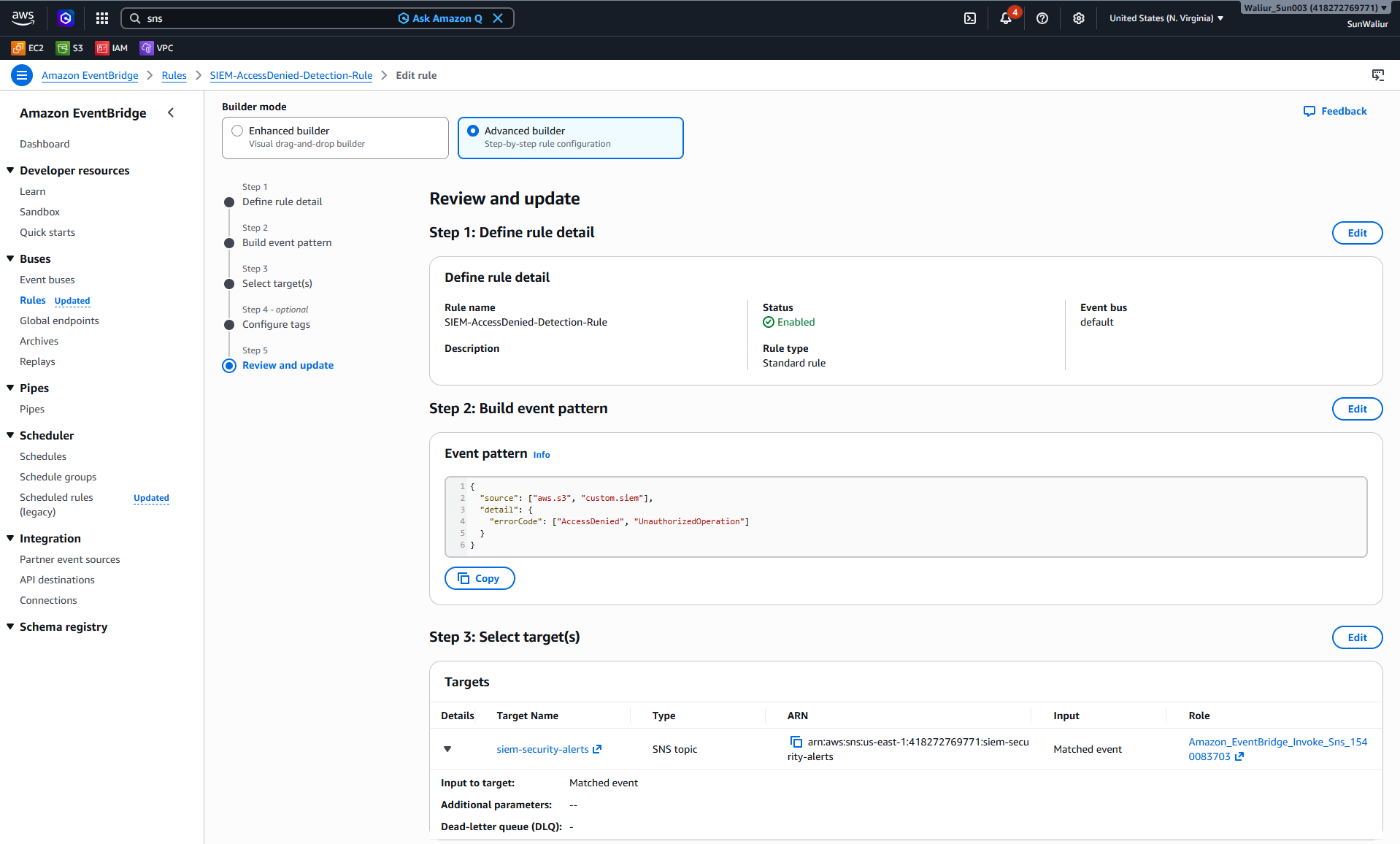Open the EC2 shortcut
1400x844 pixels.
(28, 48)
